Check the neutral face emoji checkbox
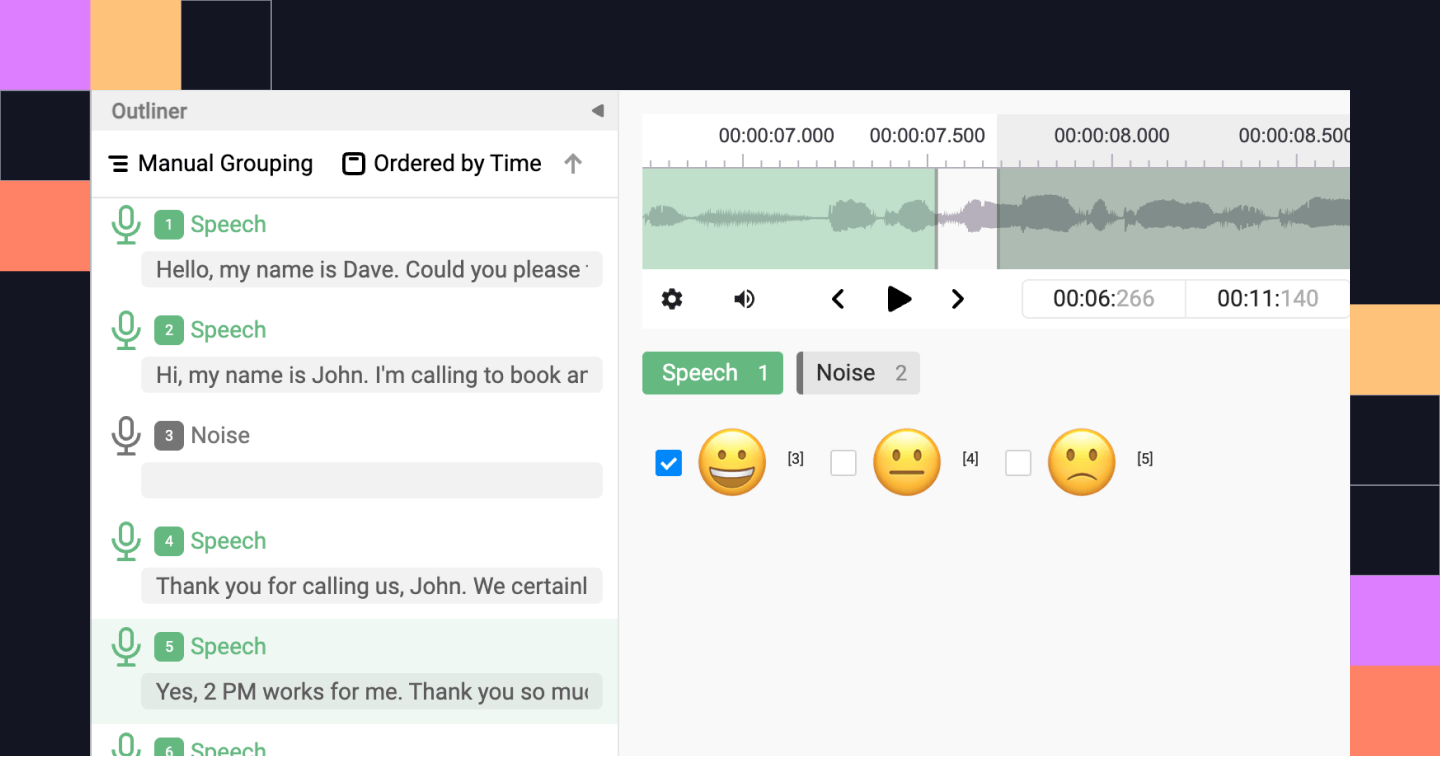 (843, 462)
